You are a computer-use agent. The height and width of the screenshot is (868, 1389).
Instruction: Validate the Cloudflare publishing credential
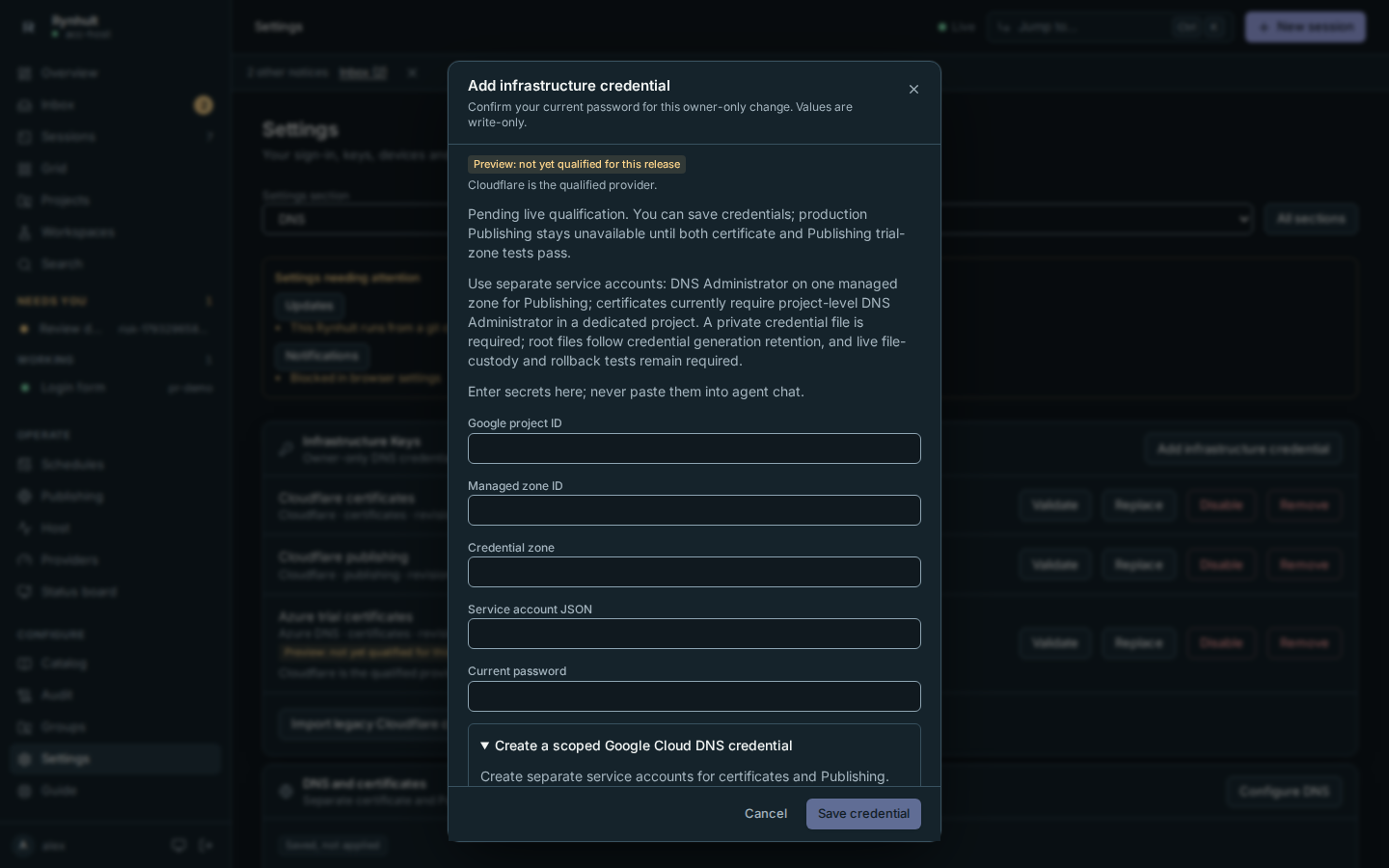(x=1054, y=564)
